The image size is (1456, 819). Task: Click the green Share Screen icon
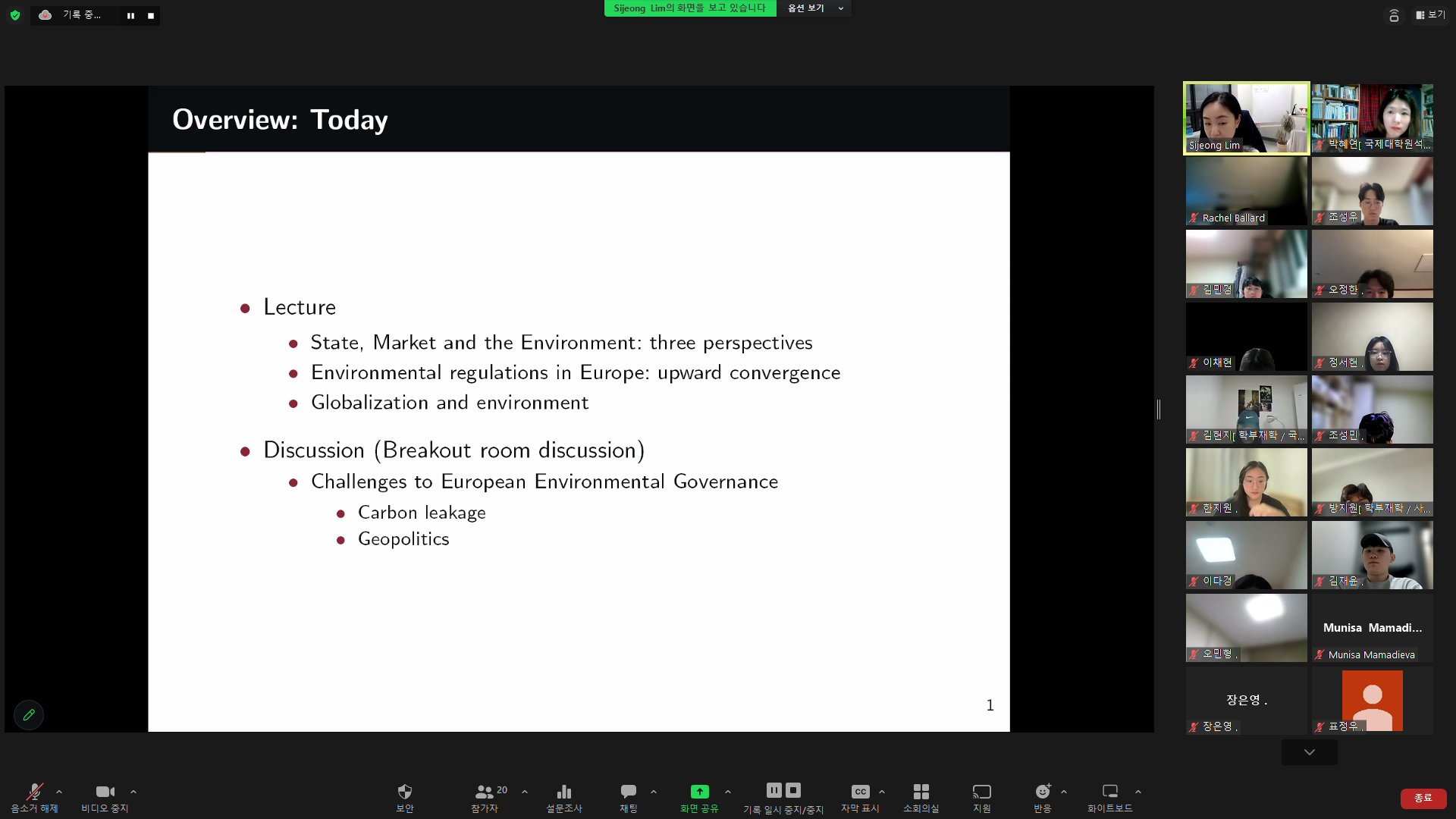click(699, 792)
